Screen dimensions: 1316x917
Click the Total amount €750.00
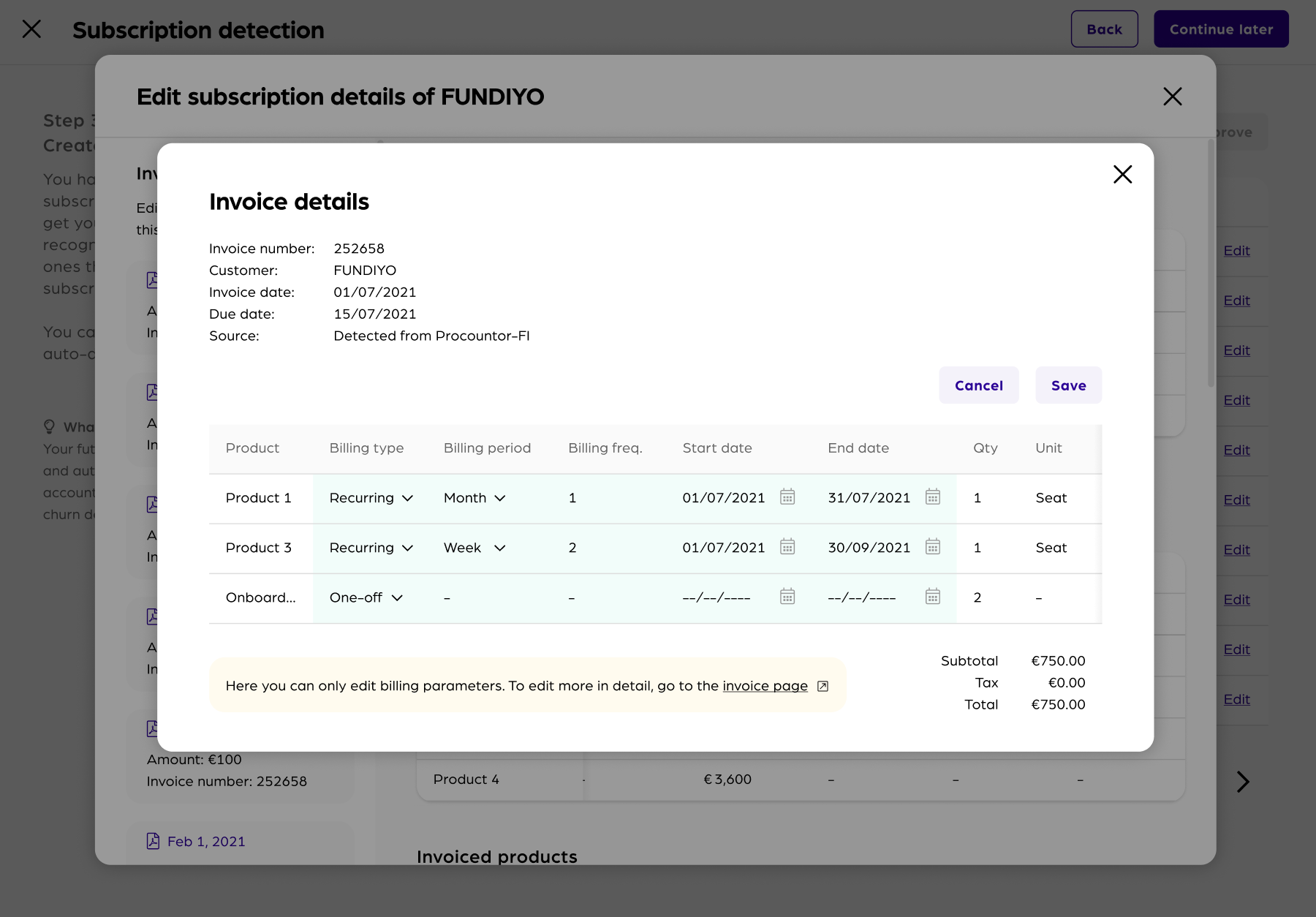coord(1058,705)
